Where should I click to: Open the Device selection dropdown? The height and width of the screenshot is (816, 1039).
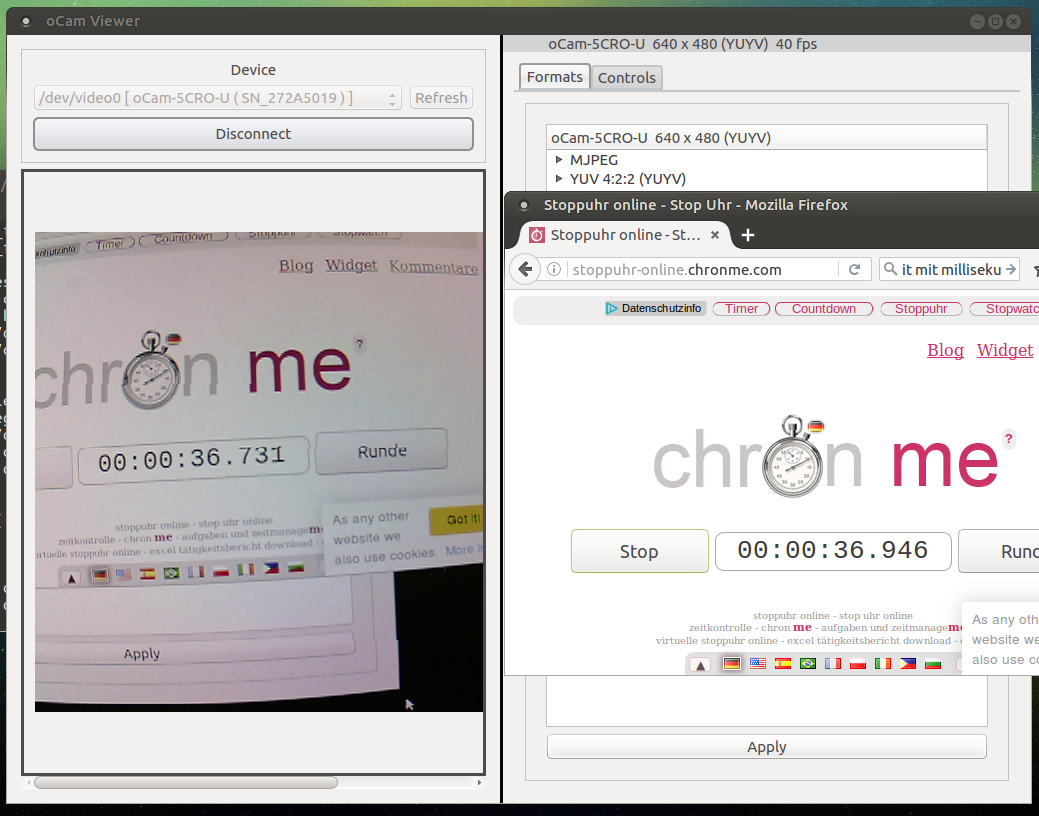217,98
